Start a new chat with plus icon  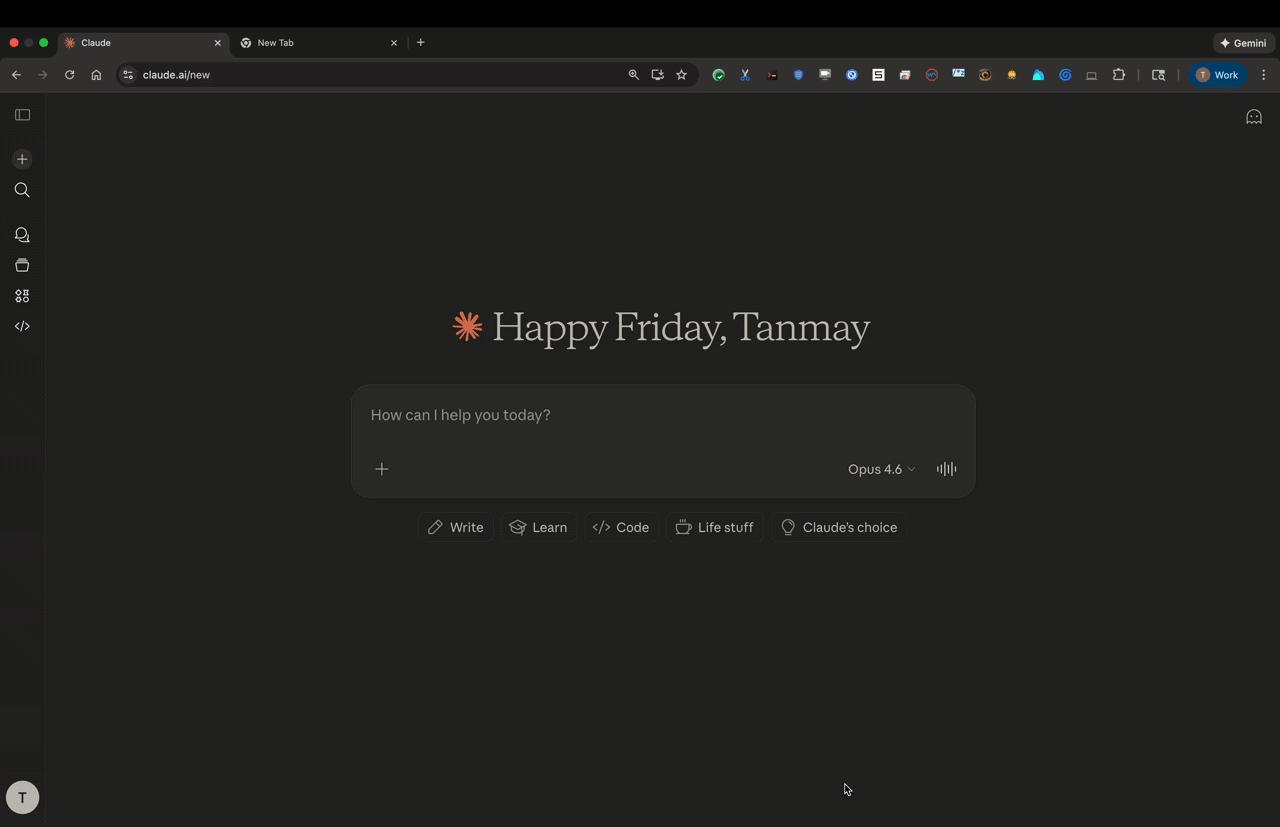click(x=22, y=160)
